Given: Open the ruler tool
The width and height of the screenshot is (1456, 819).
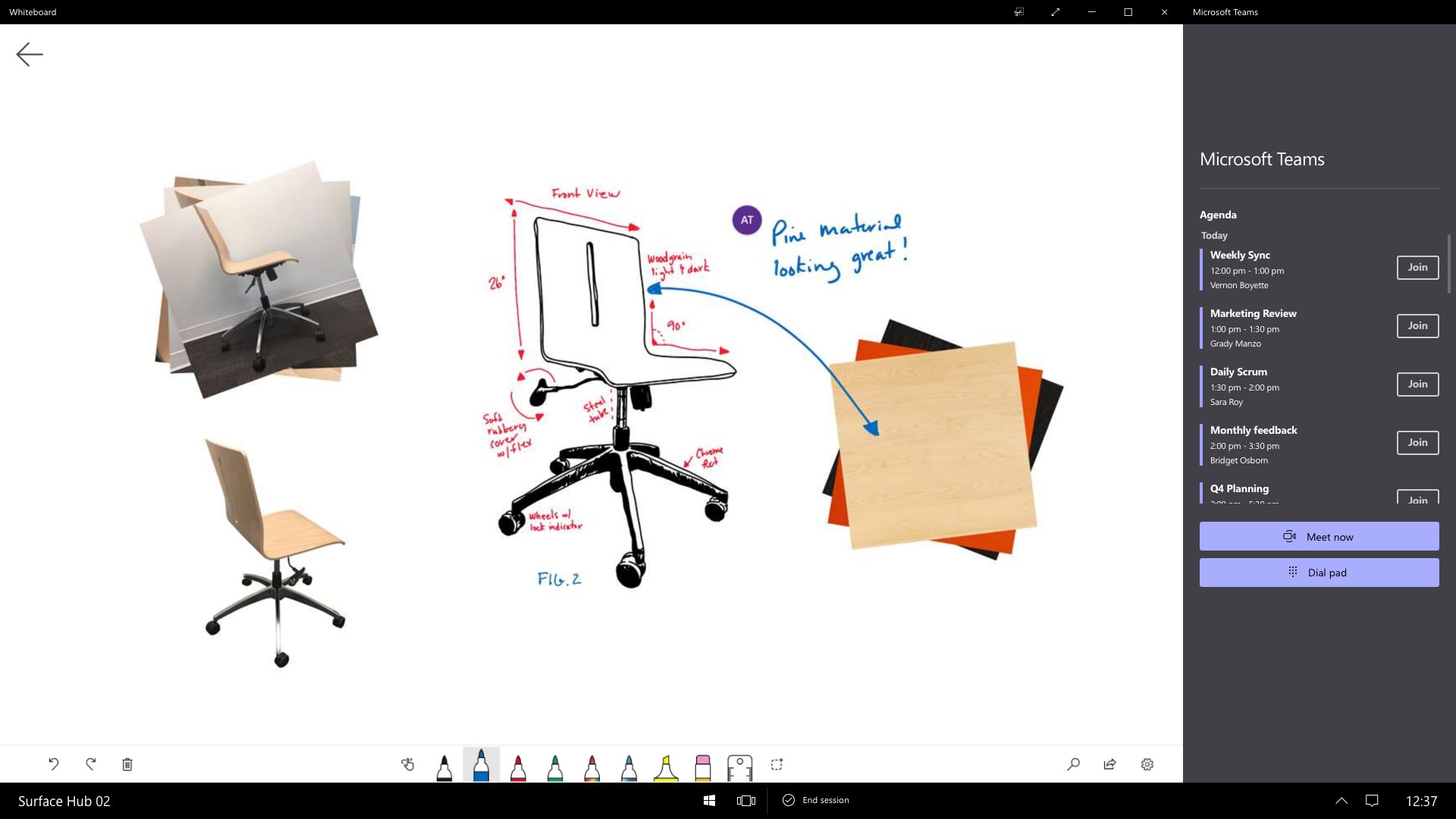Looking at the screenshot, I should [x=739, y=765].
